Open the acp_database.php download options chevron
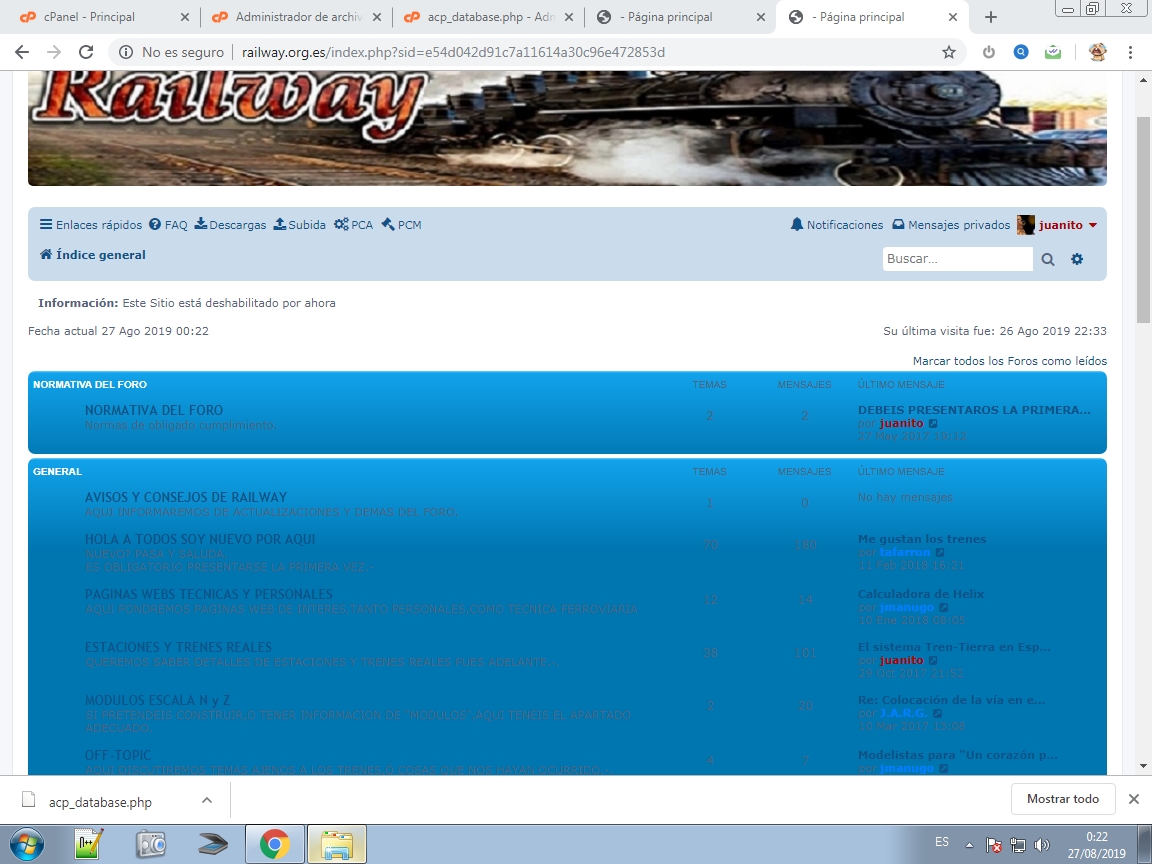Viewport: 1152px width, 864px height. 207,800
